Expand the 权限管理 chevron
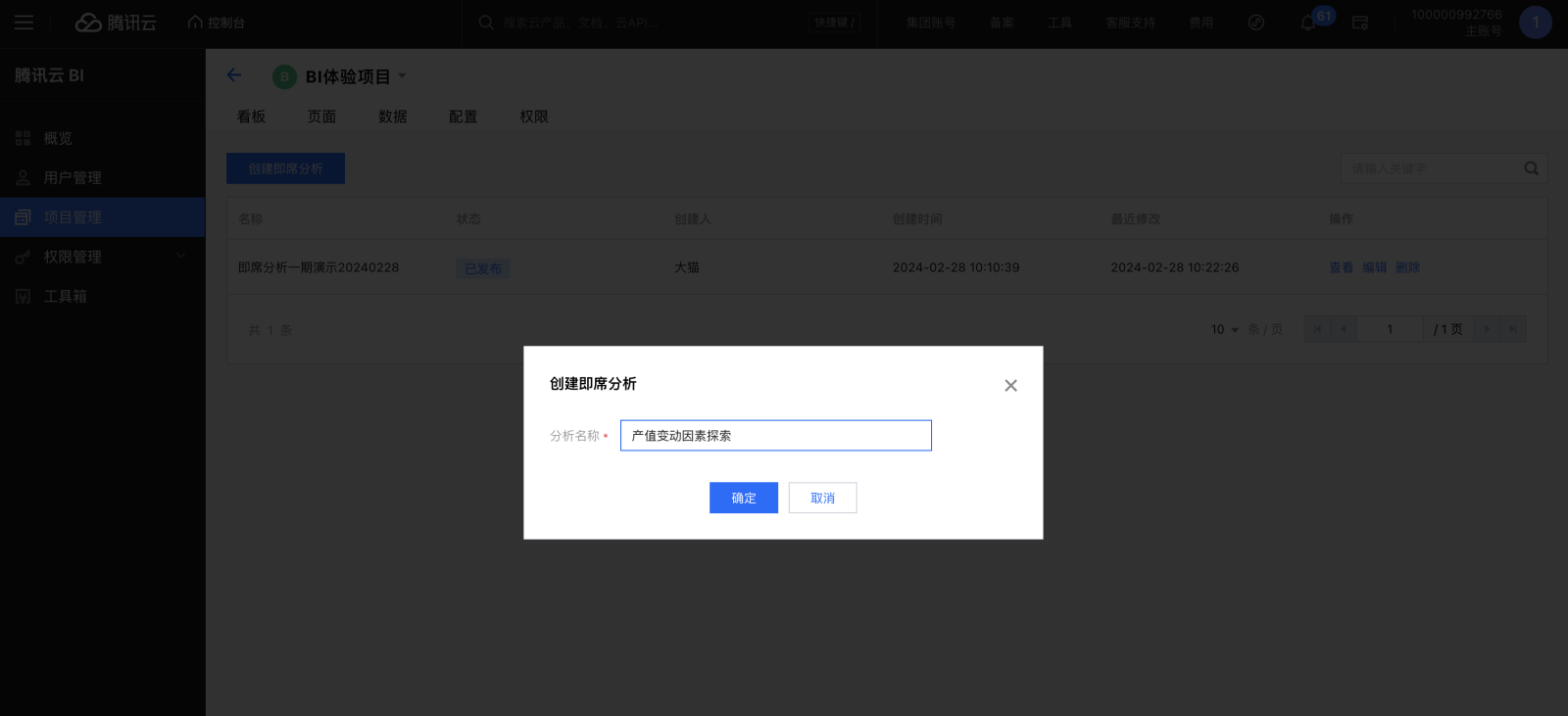The width and height of the screenshot is (1568, 716). tap(180, 256)
